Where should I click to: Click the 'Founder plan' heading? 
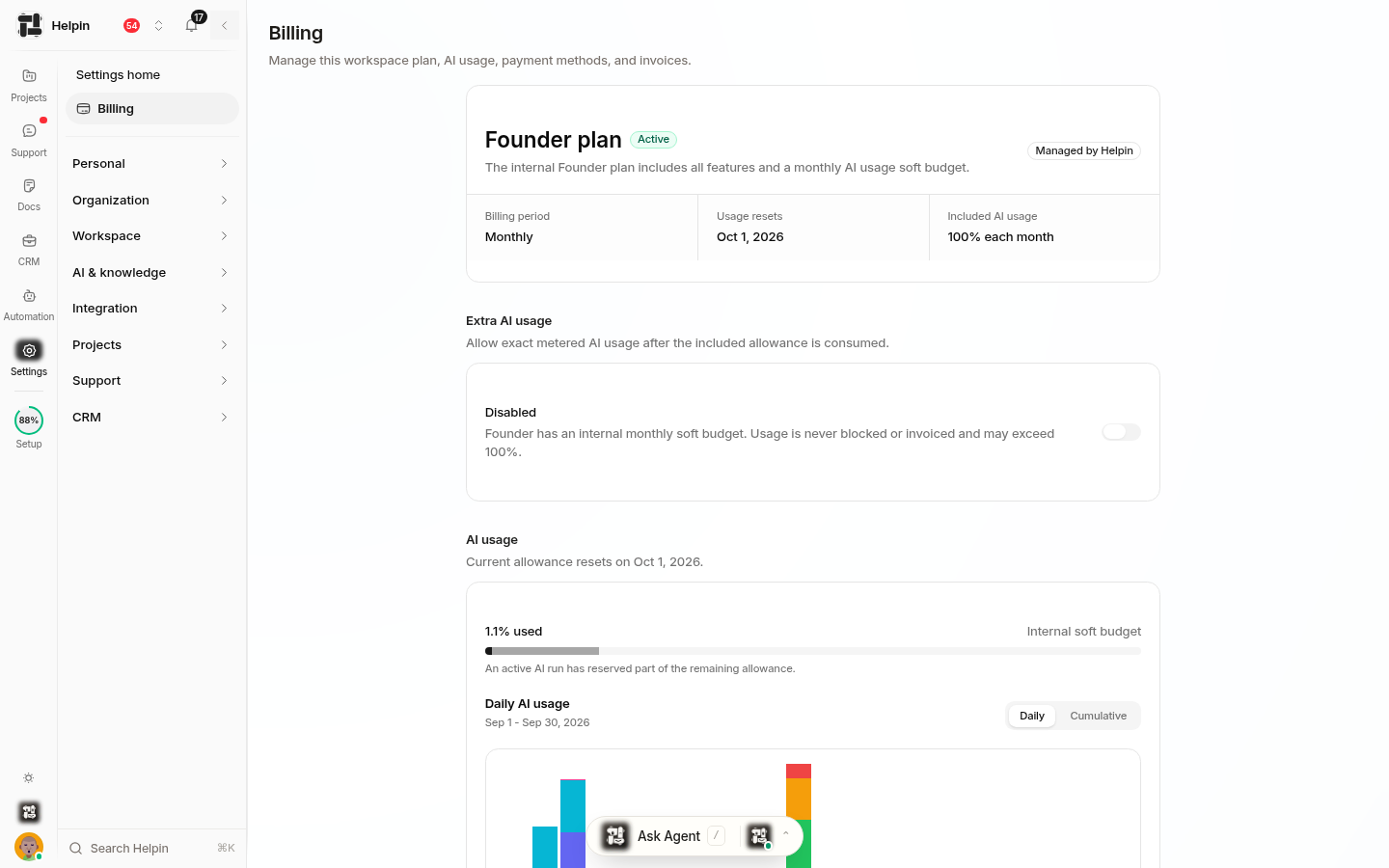pos(553,140)
